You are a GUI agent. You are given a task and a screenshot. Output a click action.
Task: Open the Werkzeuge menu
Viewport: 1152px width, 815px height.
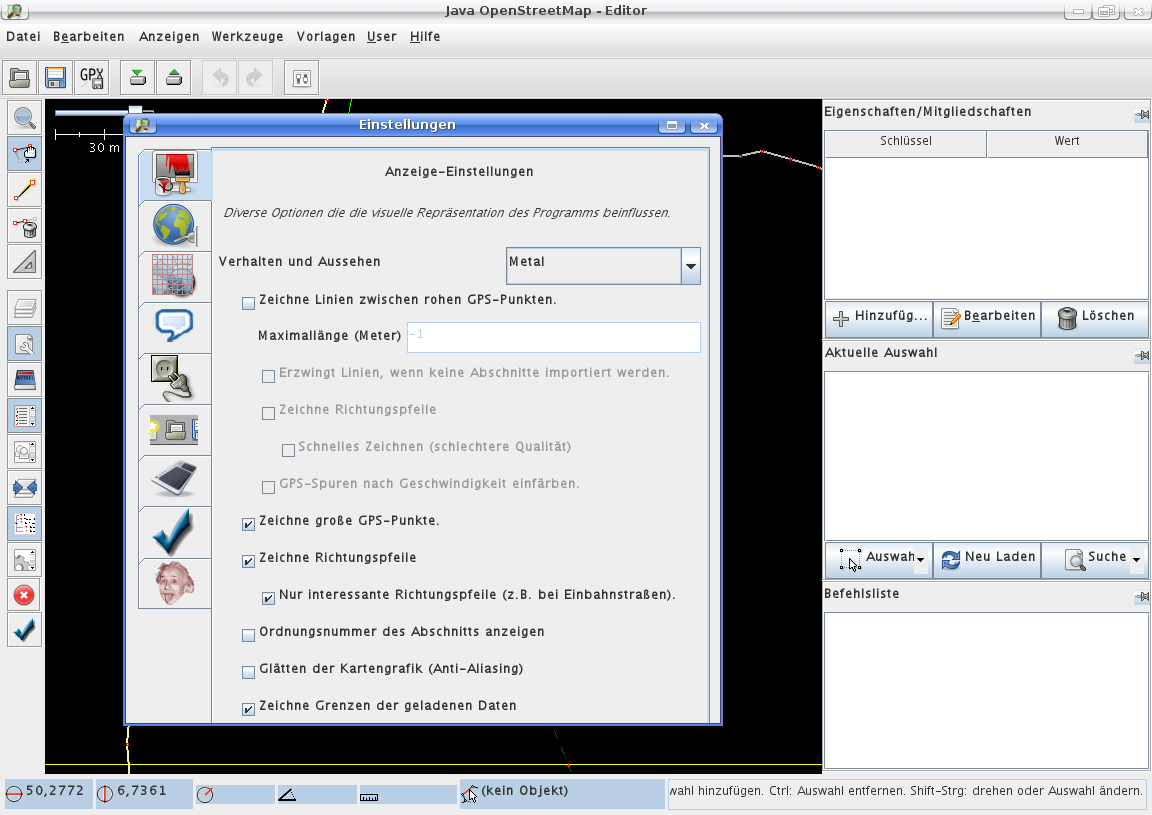248,37
